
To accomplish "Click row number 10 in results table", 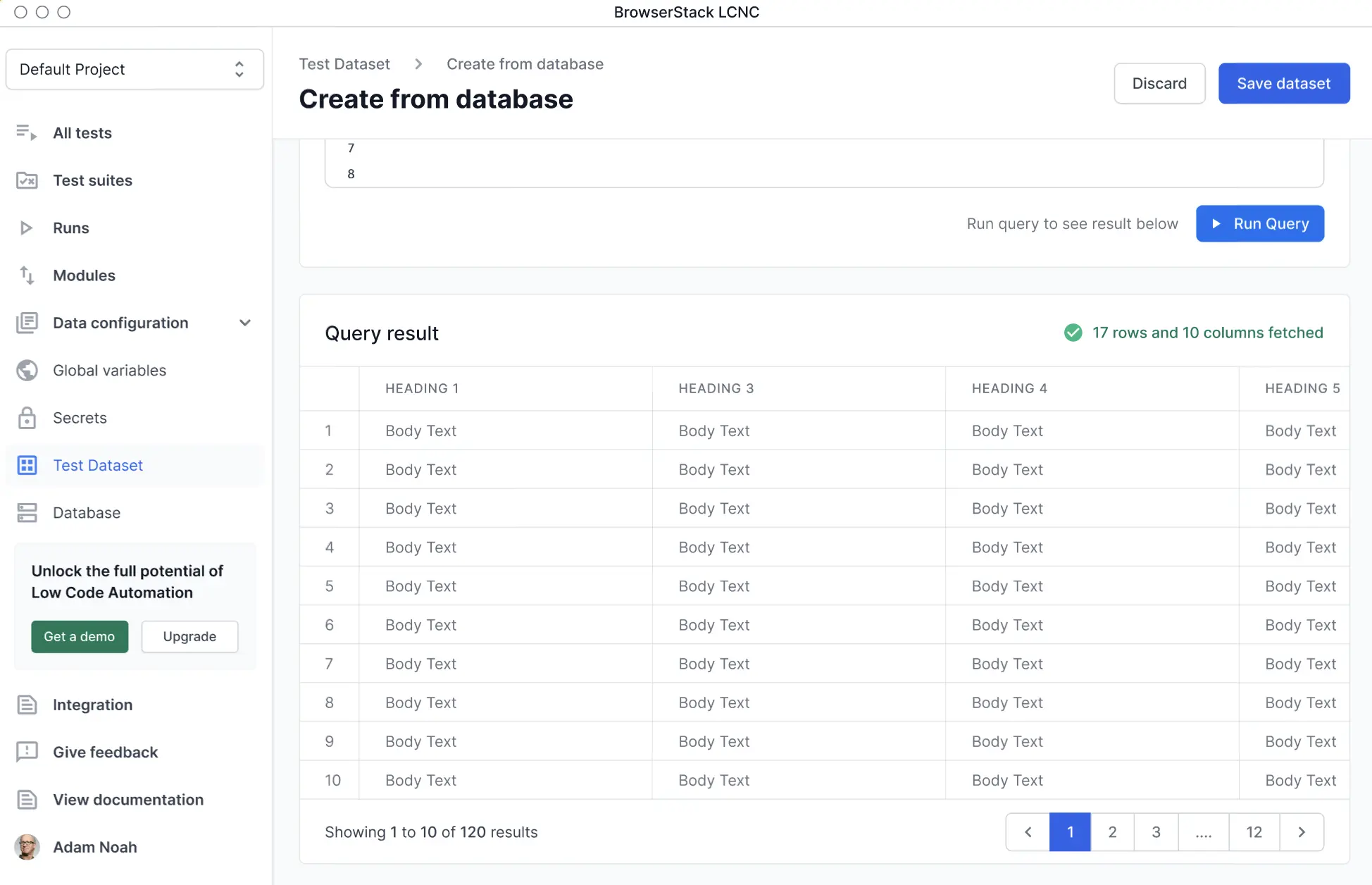I will pos(332,780).
